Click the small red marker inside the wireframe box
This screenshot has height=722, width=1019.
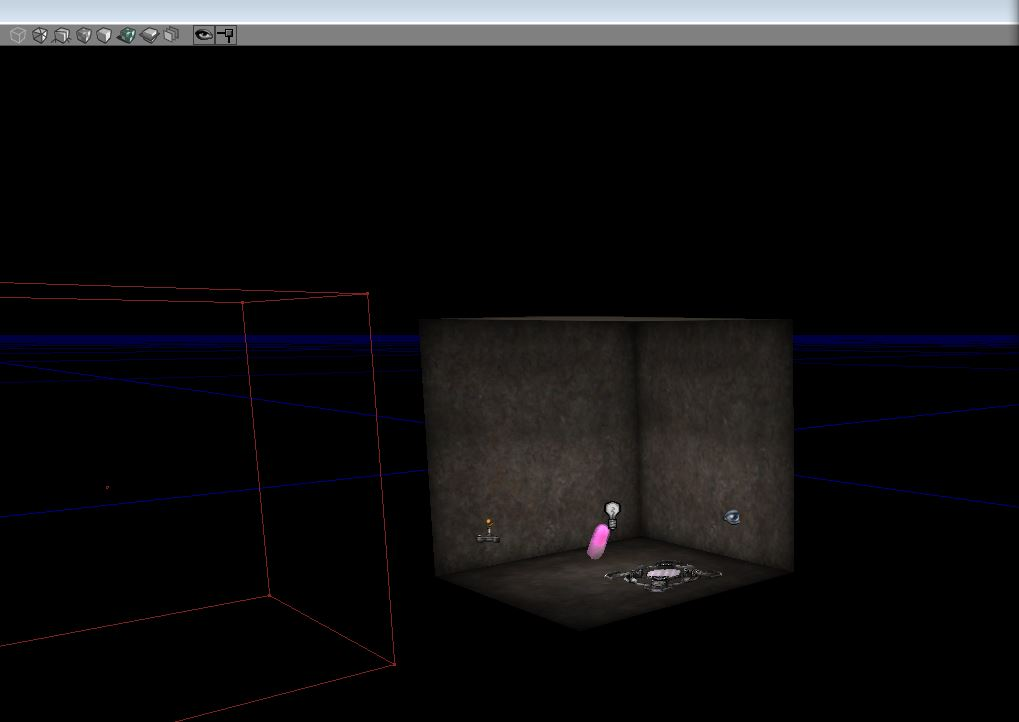click(x=108, y=487)
